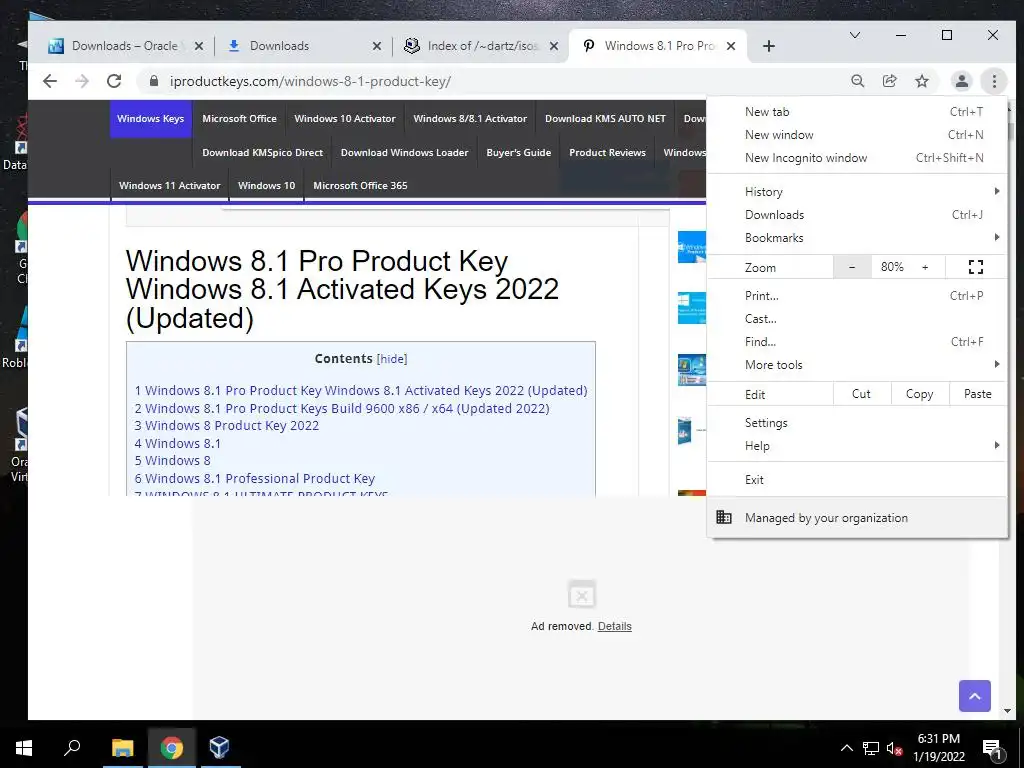The width and height of the screenshot is (1024, 768).
Task: Open contents link 3 Windows 8 Product Key 2022
Action: [227, 425]
